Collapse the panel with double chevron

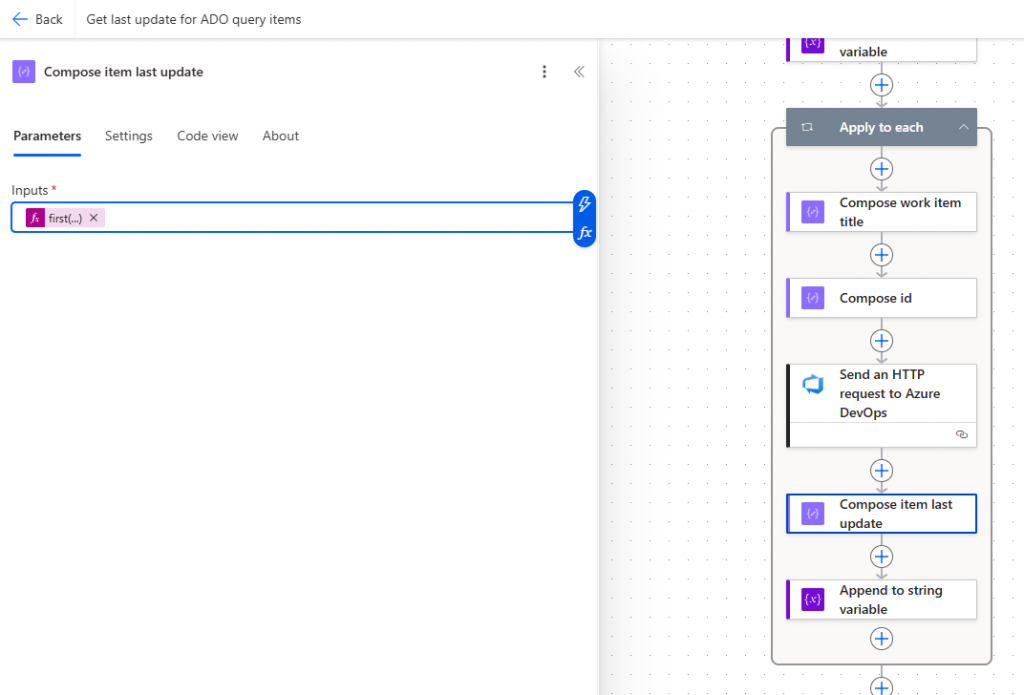tap(578, 72)
